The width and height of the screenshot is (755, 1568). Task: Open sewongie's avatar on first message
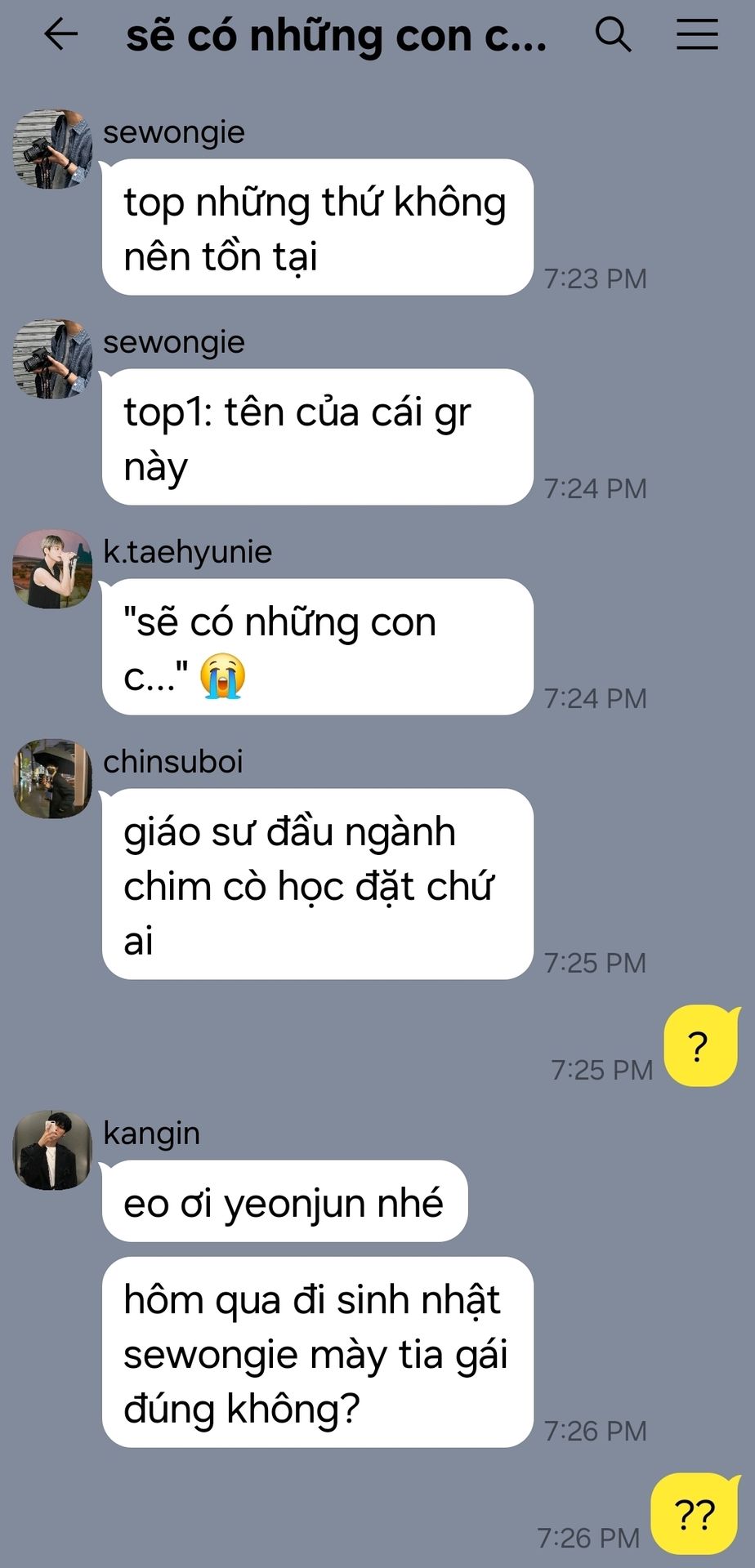coord(52,149)
